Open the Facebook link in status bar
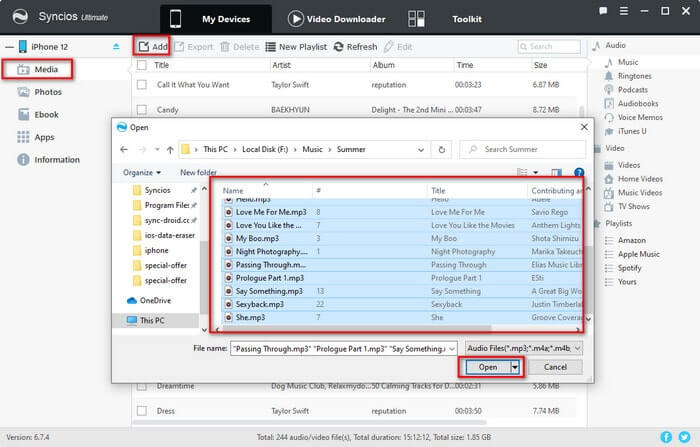700x447 pixels. [666, 437]
